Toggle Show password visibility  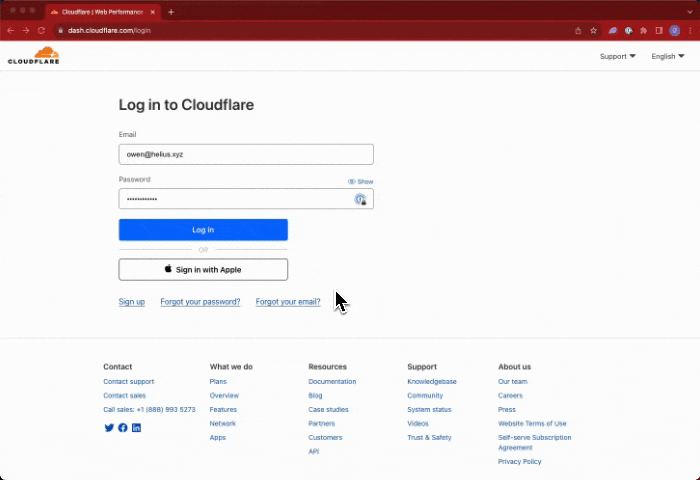click(360, 181)
